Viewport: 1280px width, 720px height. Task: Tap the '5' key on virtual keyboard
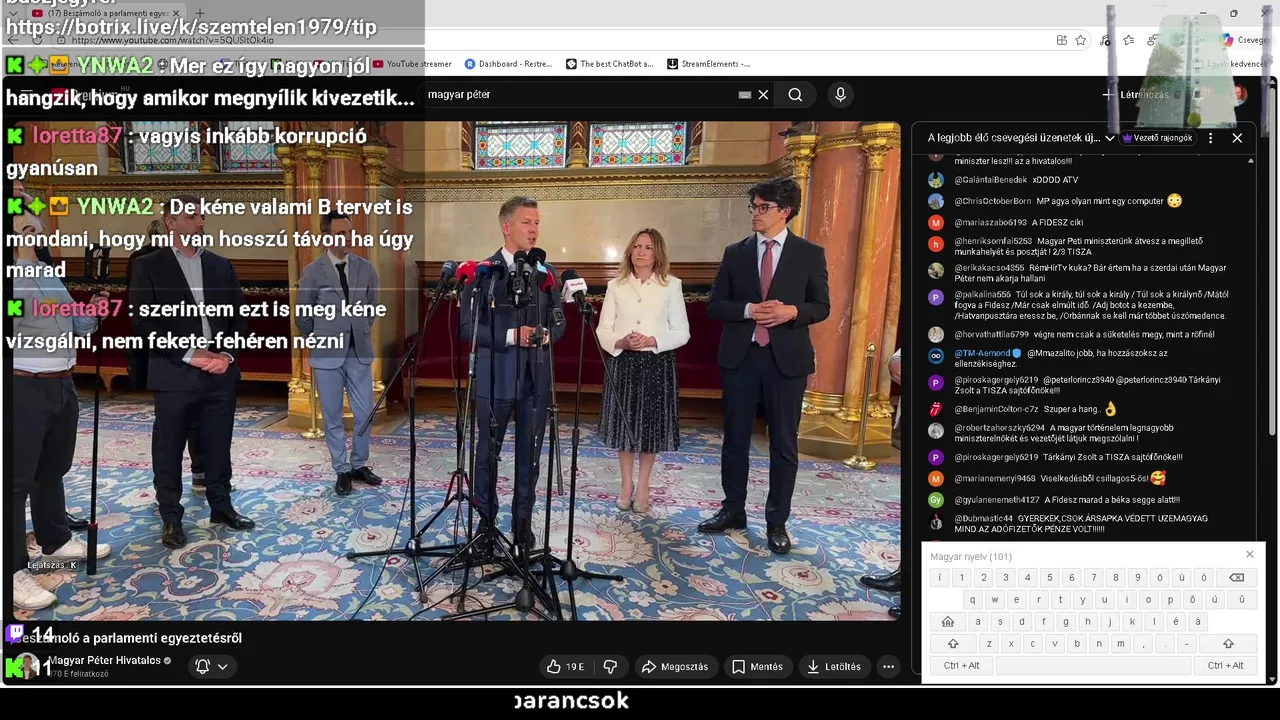pyautogui.click(x=1049, y=577)
